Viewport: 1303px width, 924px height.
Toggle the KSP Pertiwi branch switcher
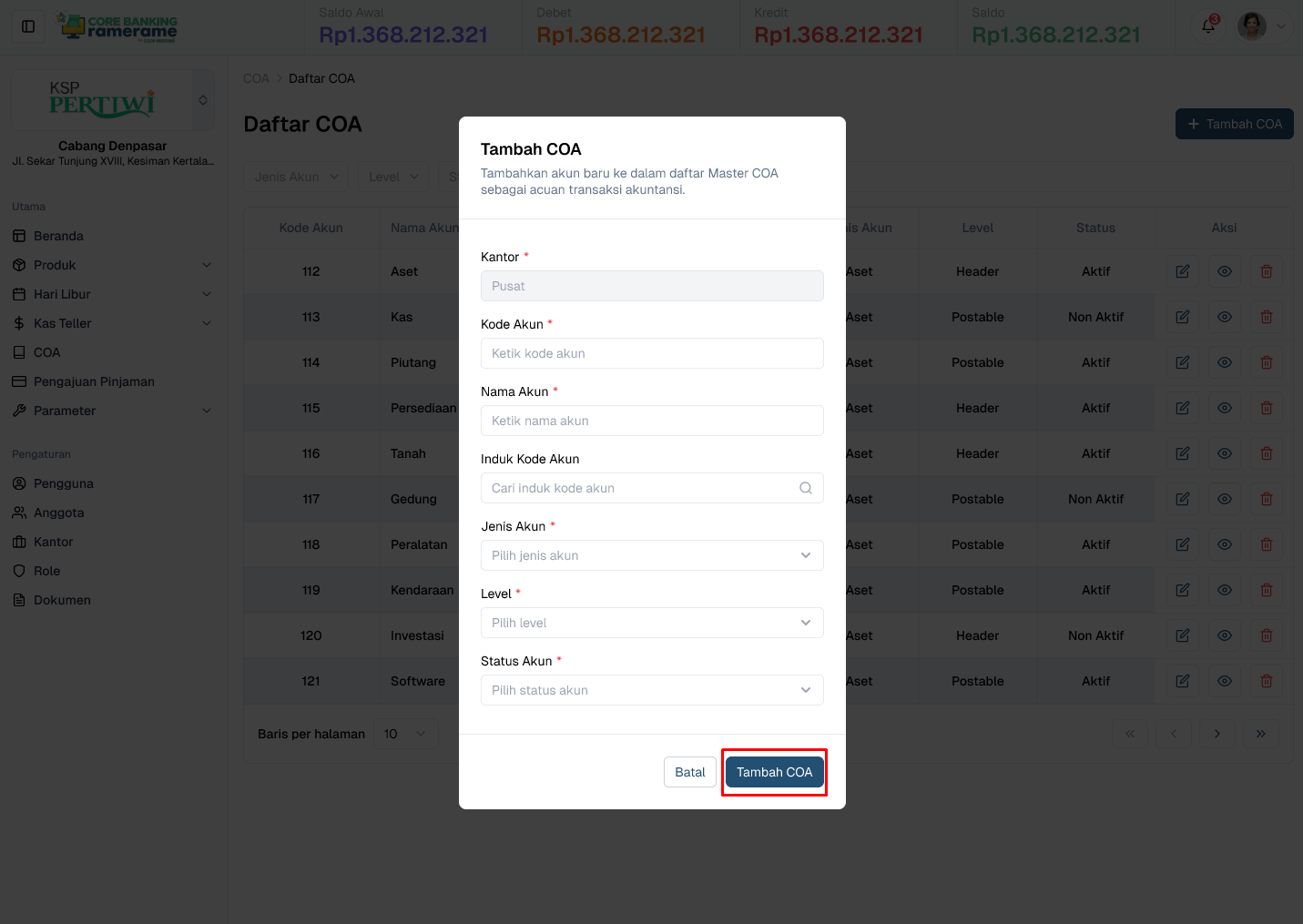pos(202,99)
